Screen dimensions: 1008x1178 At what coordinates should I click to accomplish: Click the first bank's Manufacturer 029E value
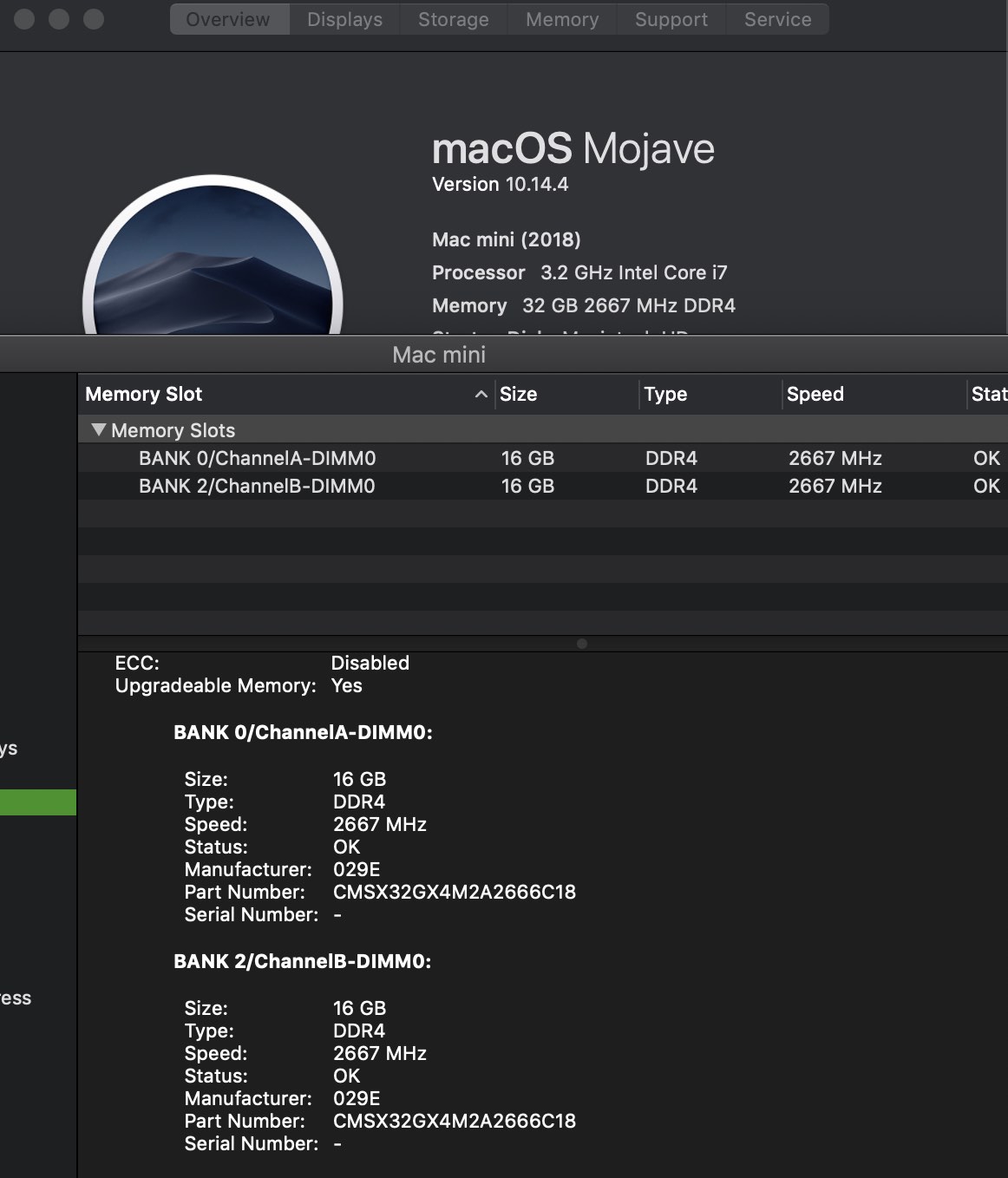pos(357,869)
